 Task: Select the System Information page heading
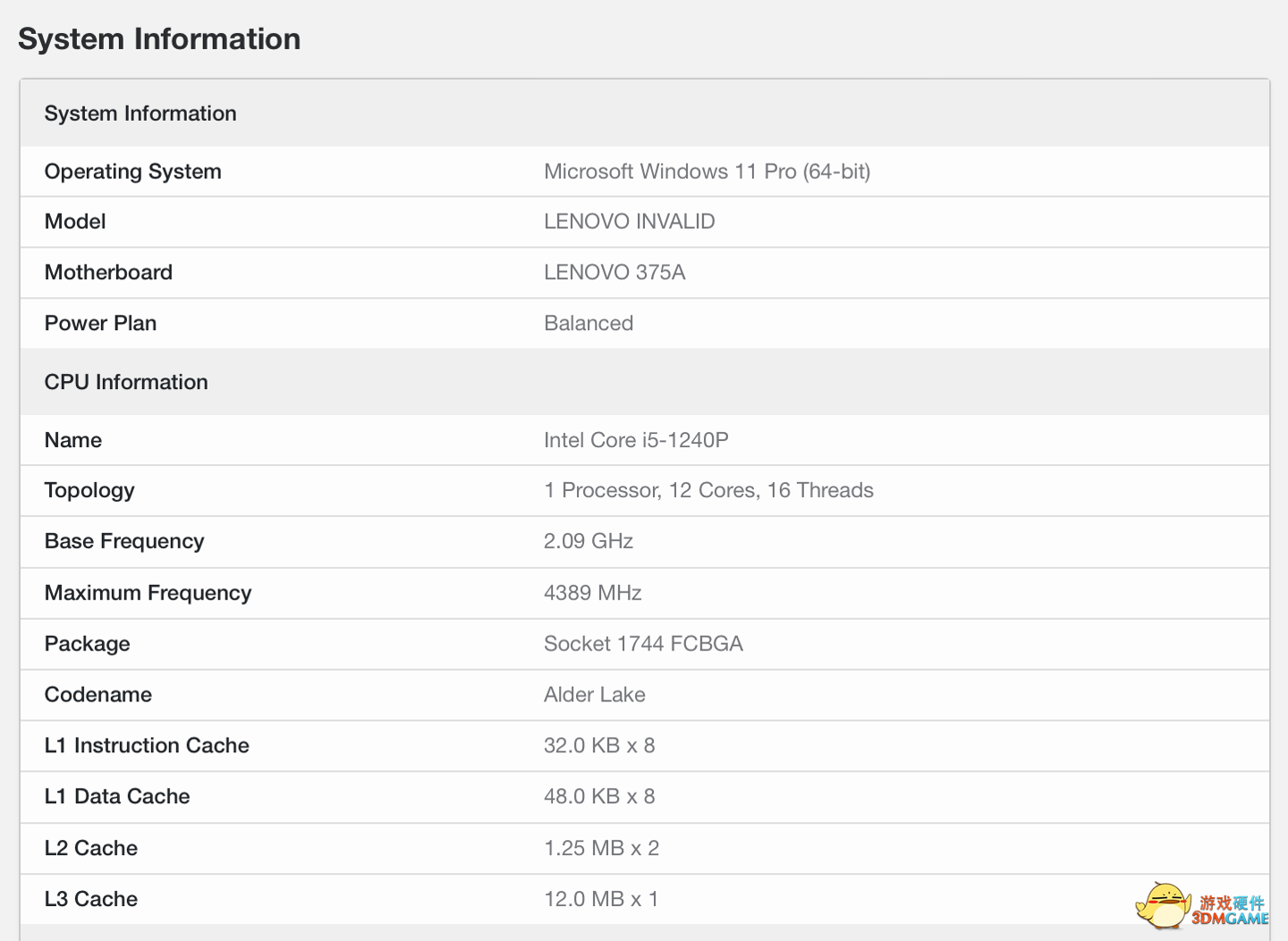(159, 39)
